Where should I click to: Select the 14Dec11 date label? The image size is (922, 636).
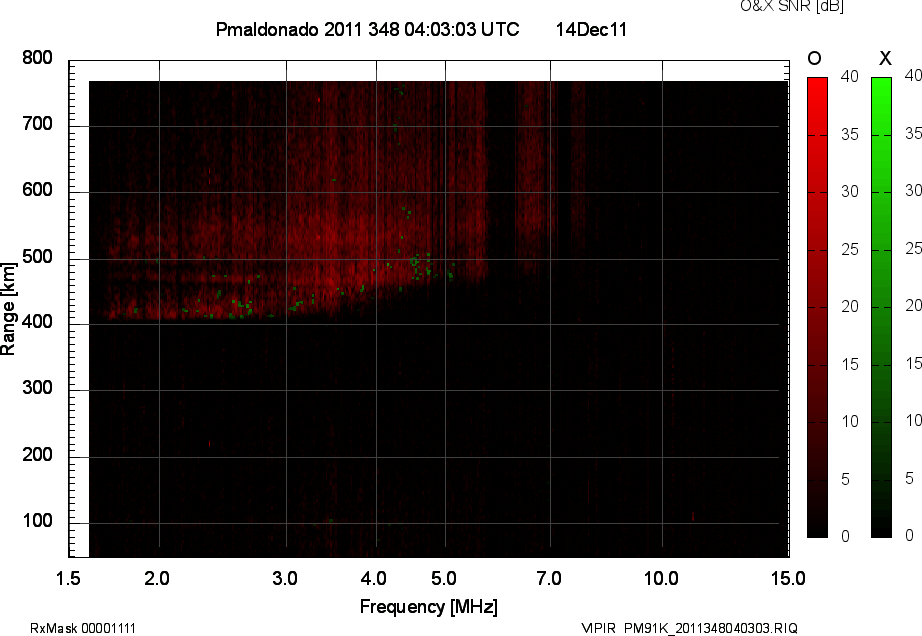point(590,30)
